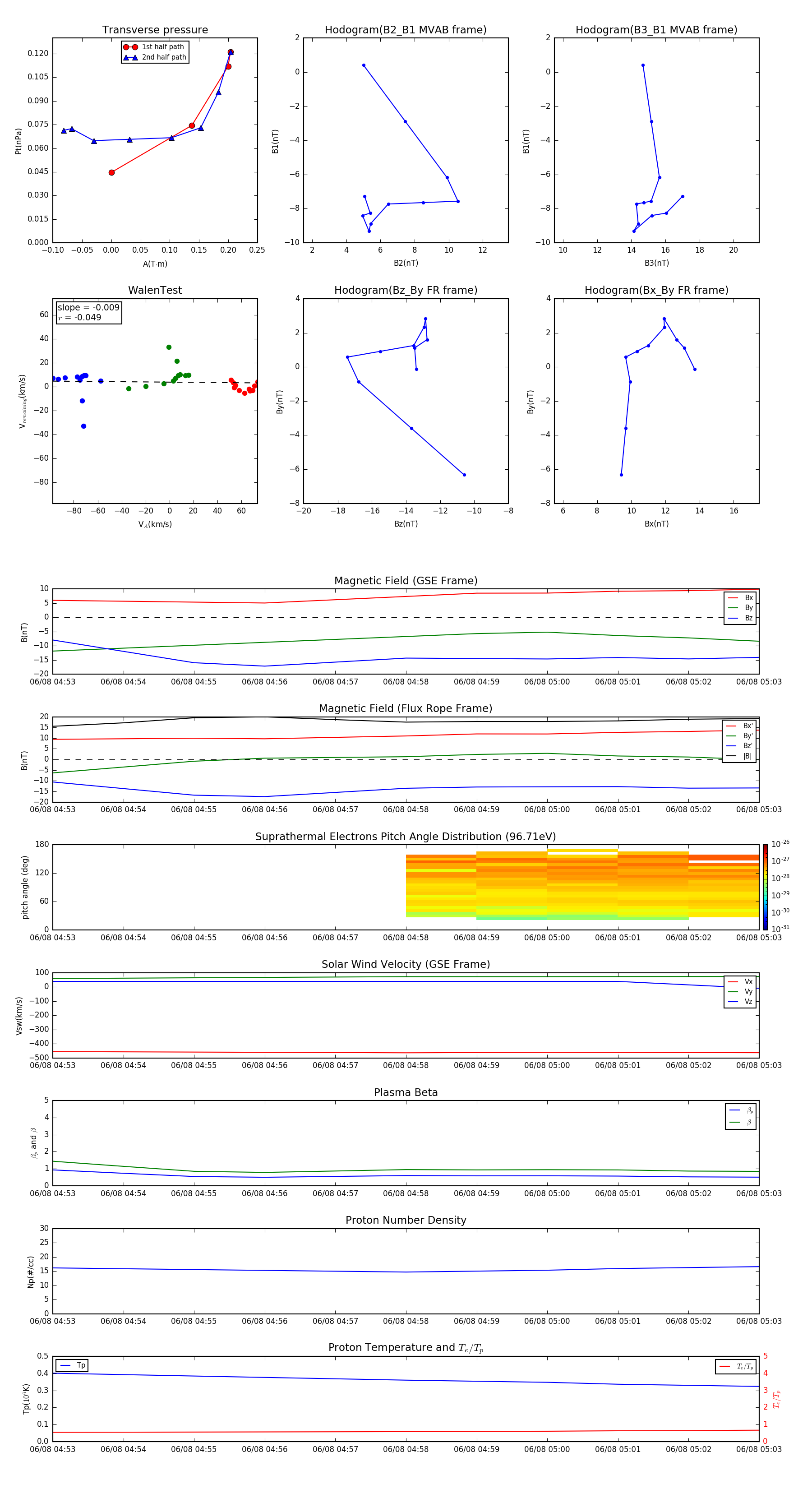Click 'Magnetic Field (GSE Frame)' title
Viewport: 812px width, 1489px height.
(x=406, y=581)
